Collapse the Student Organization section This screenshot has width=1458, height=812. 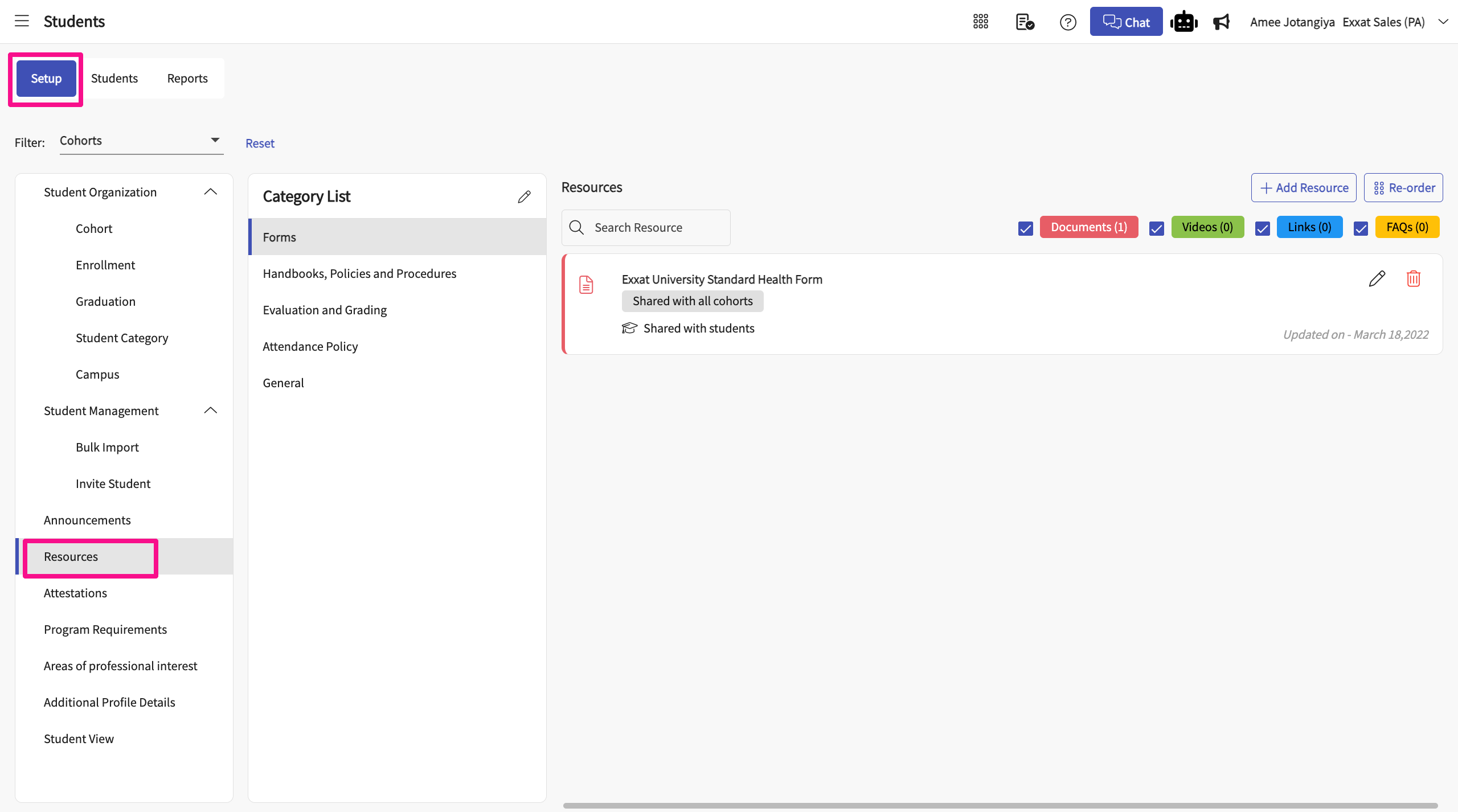click(x=210, y=192)
